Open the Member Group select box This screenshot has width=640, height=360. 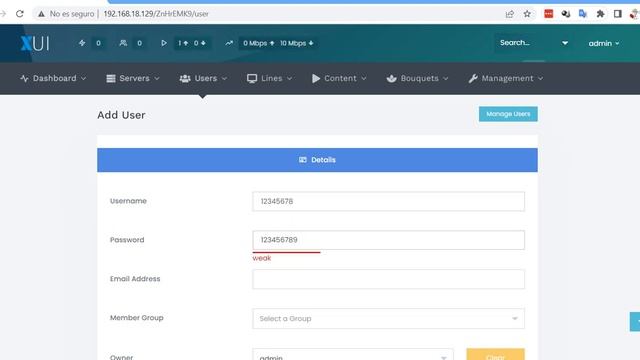pos(388,318)
